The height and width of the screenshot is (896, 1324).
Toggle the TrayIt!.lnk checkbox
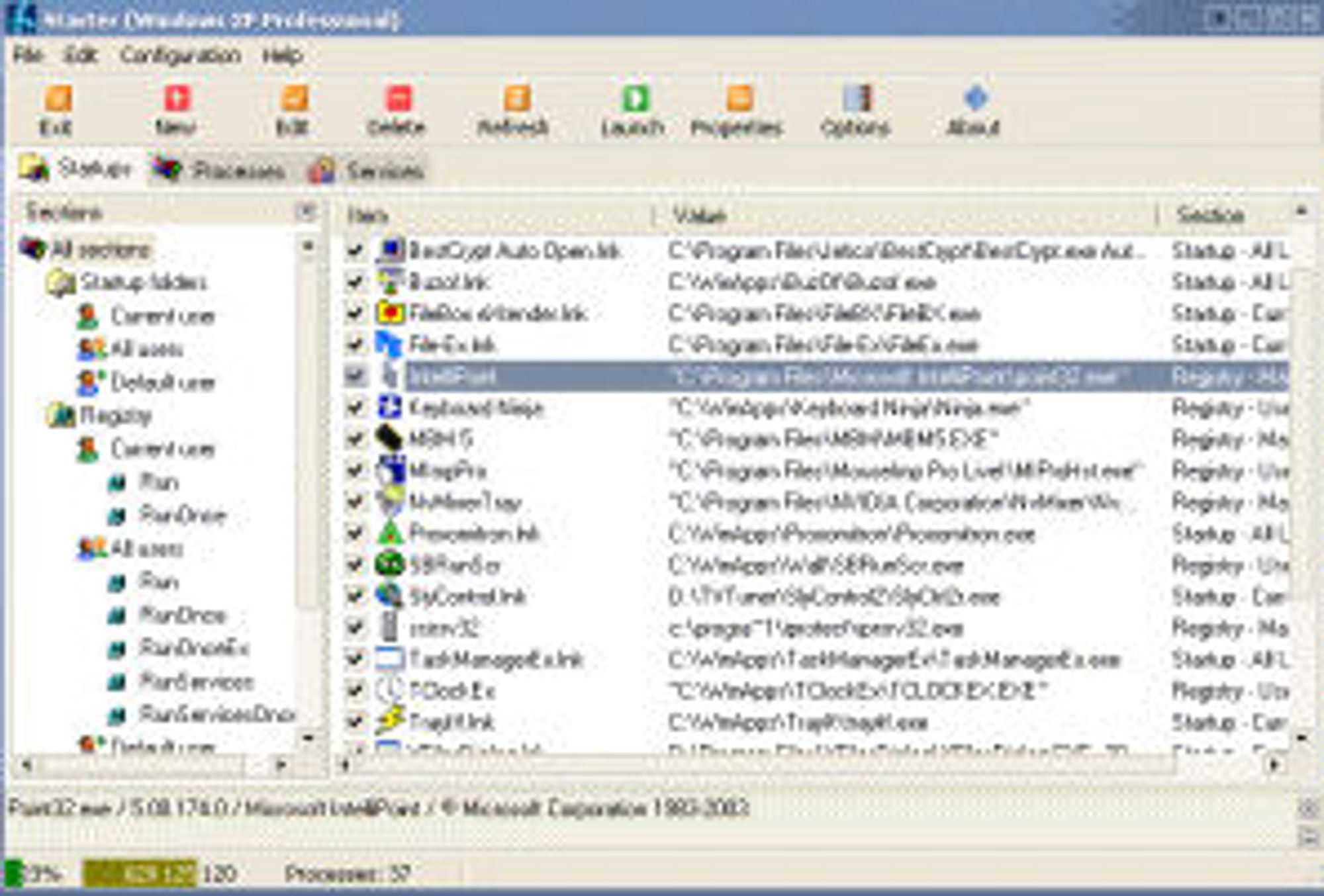(355, 721)
